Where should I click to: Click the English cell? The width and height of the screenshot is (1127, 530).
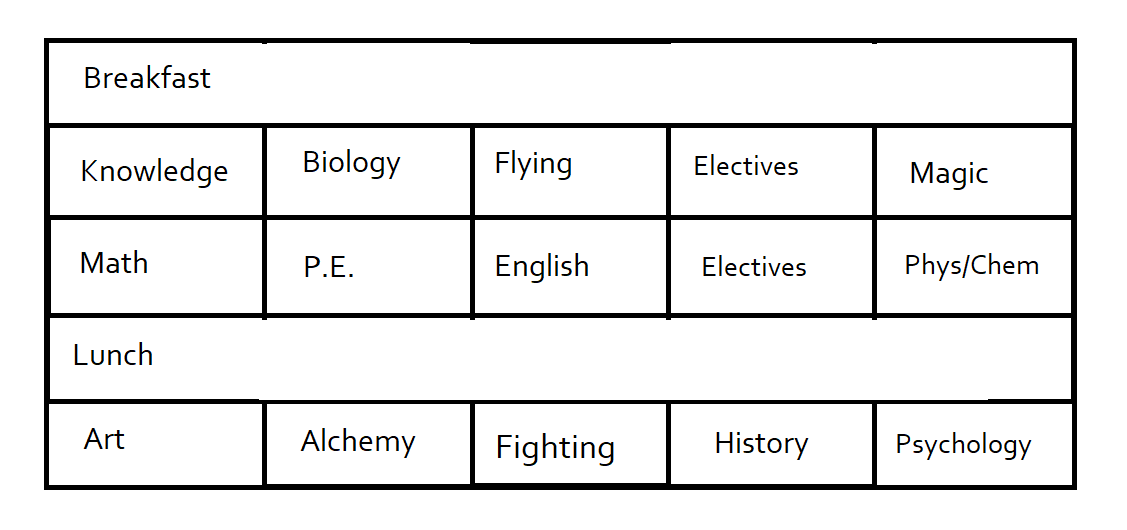[x=571, y=267]
